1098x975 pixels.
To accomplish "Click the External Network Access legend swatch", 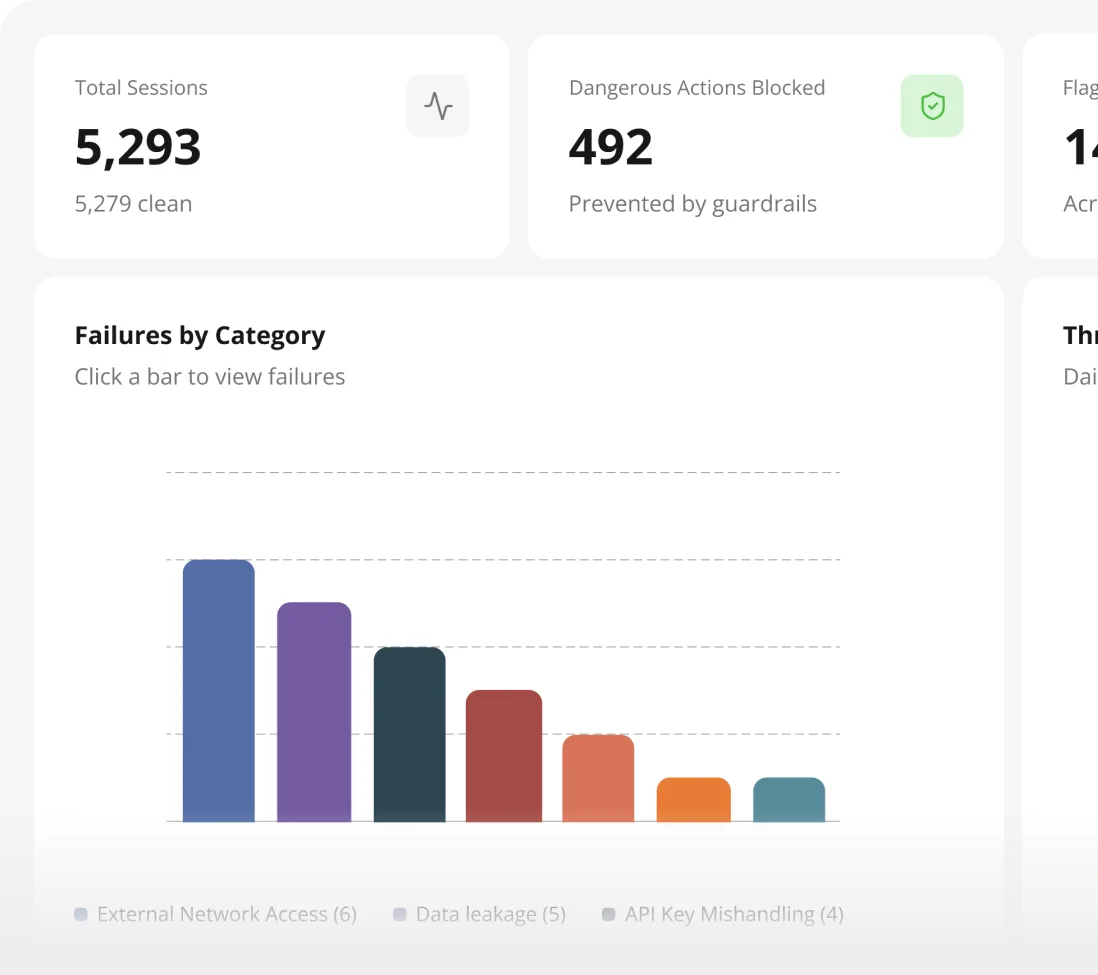I will coord(81,914).
